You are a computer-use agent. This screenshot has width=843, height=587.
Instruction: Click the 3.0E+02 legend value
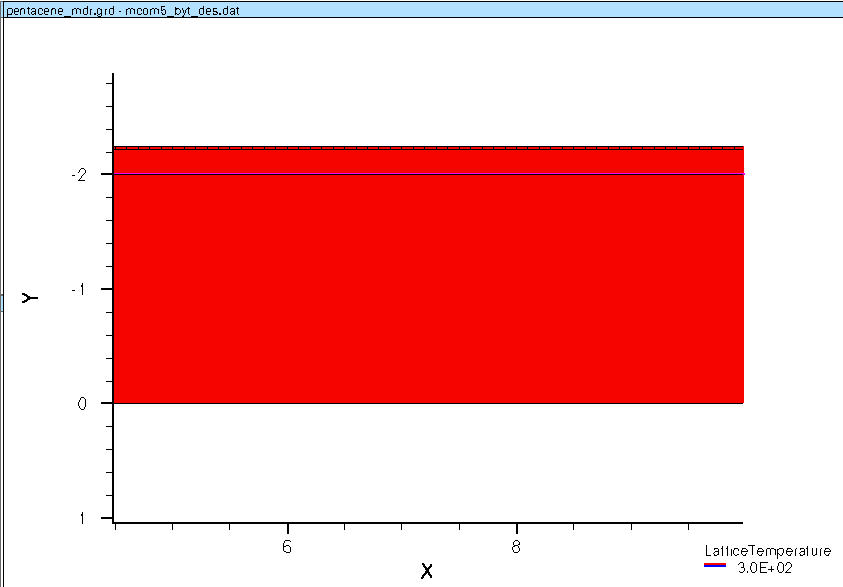[x=764, y=567]
